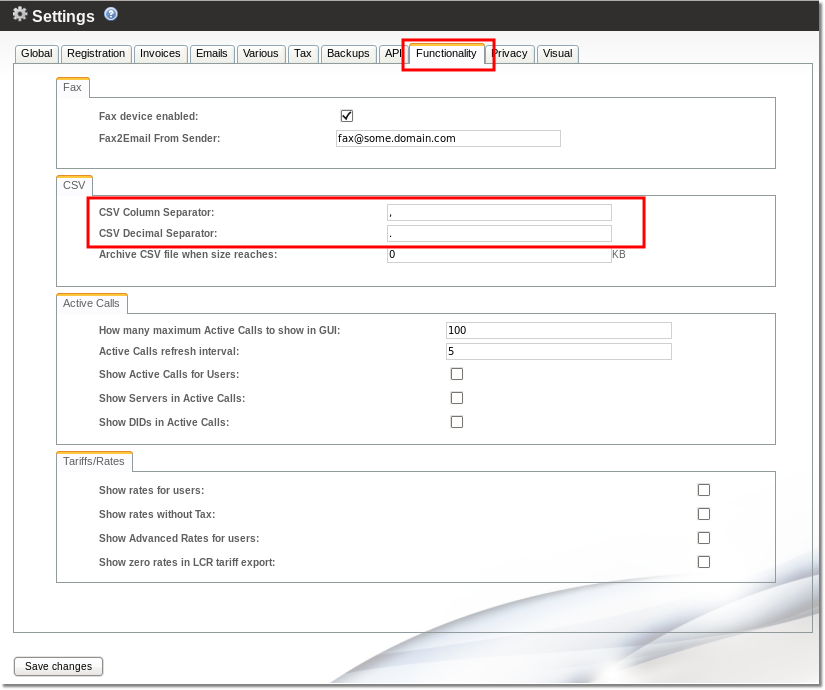Click the Archive CSV file size field
Viewport: 825px width, 690px height.
[x=499, y=255]
